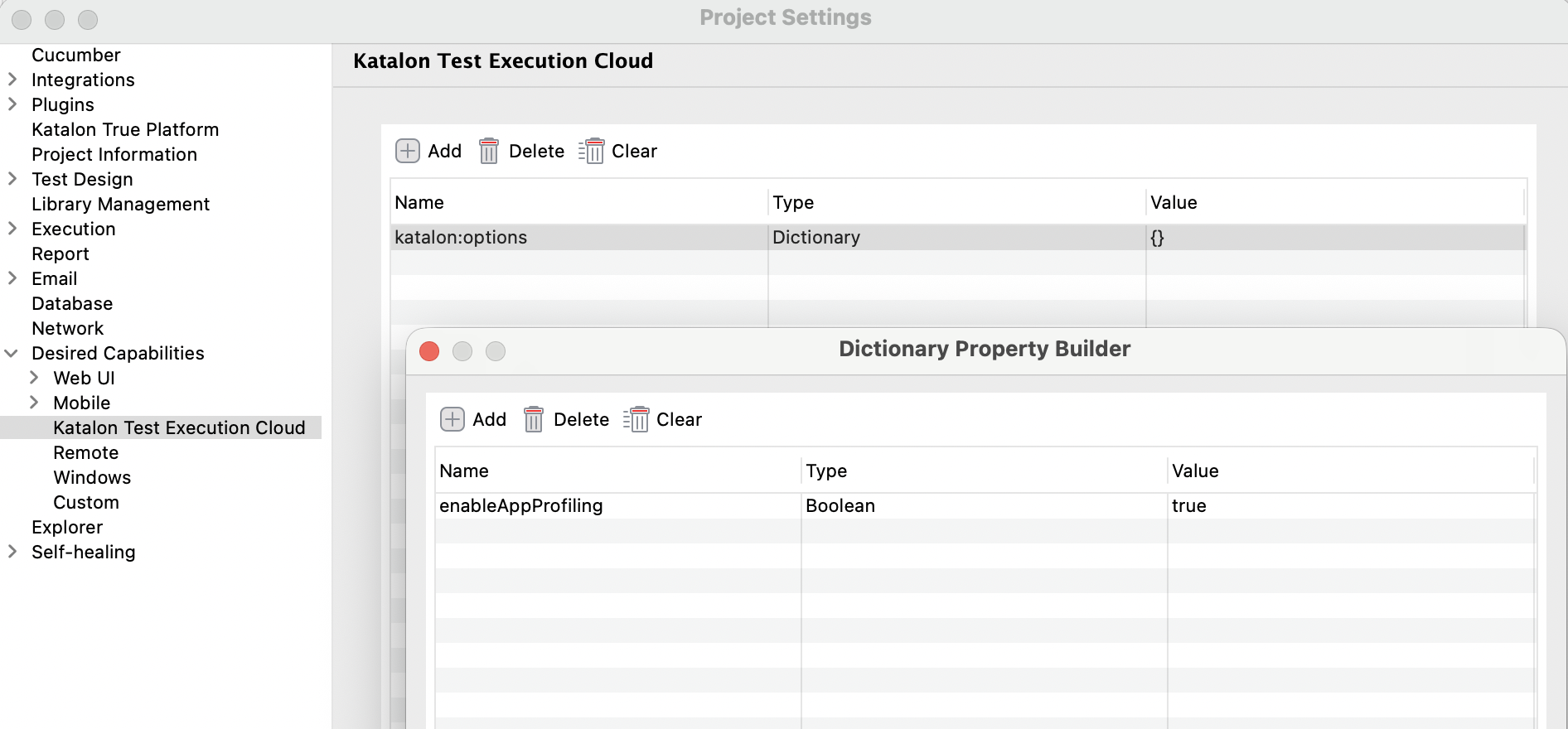Expand the Web UI tree node
The image size is (1568, 729).
point(34,378)
